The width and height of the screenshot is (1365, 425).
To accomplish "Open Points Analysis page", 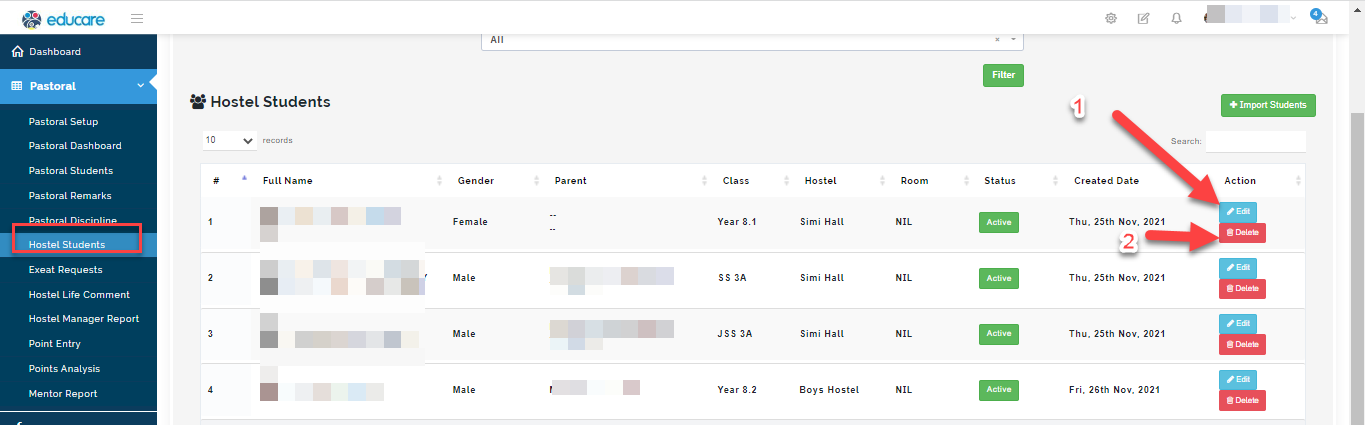I will 64,369.
